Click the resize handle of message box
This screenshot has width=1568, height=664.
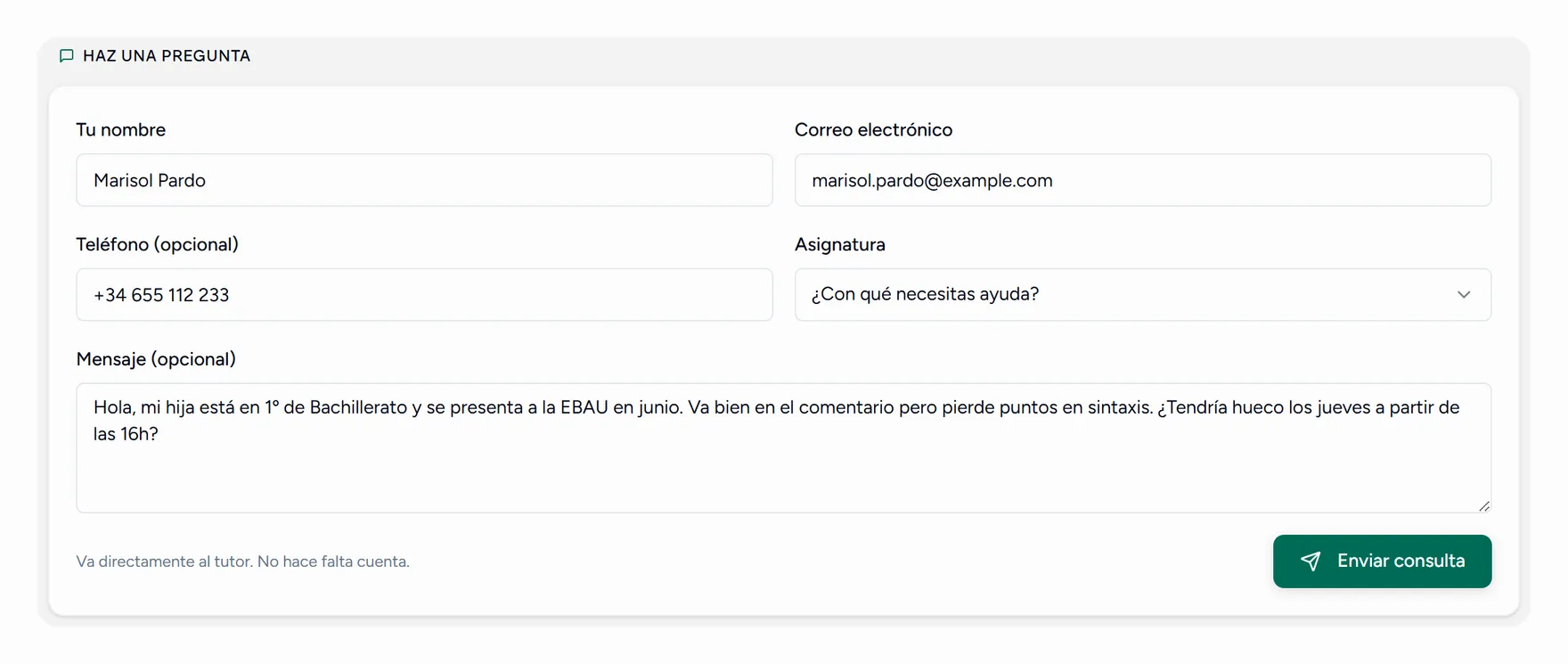pos(1483,505)
